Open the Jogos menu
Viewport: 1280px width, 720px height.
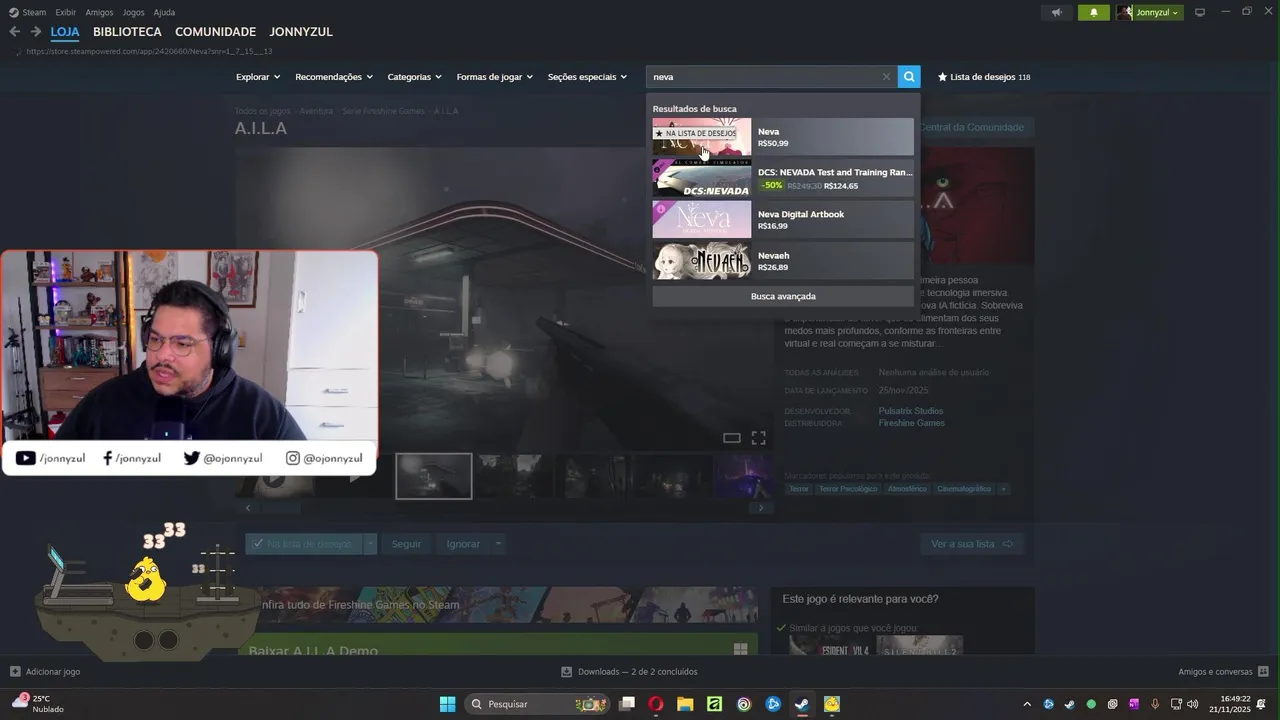click(133, 12)
